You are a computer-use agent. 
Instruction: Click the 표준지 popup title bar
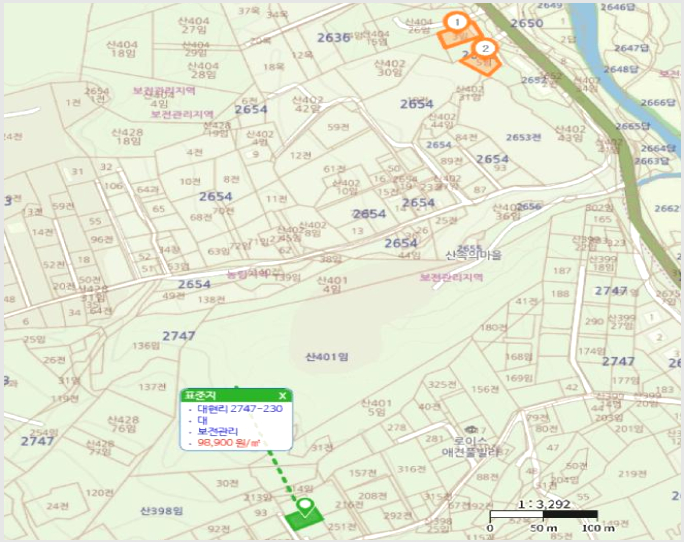(x=236, y=395)
